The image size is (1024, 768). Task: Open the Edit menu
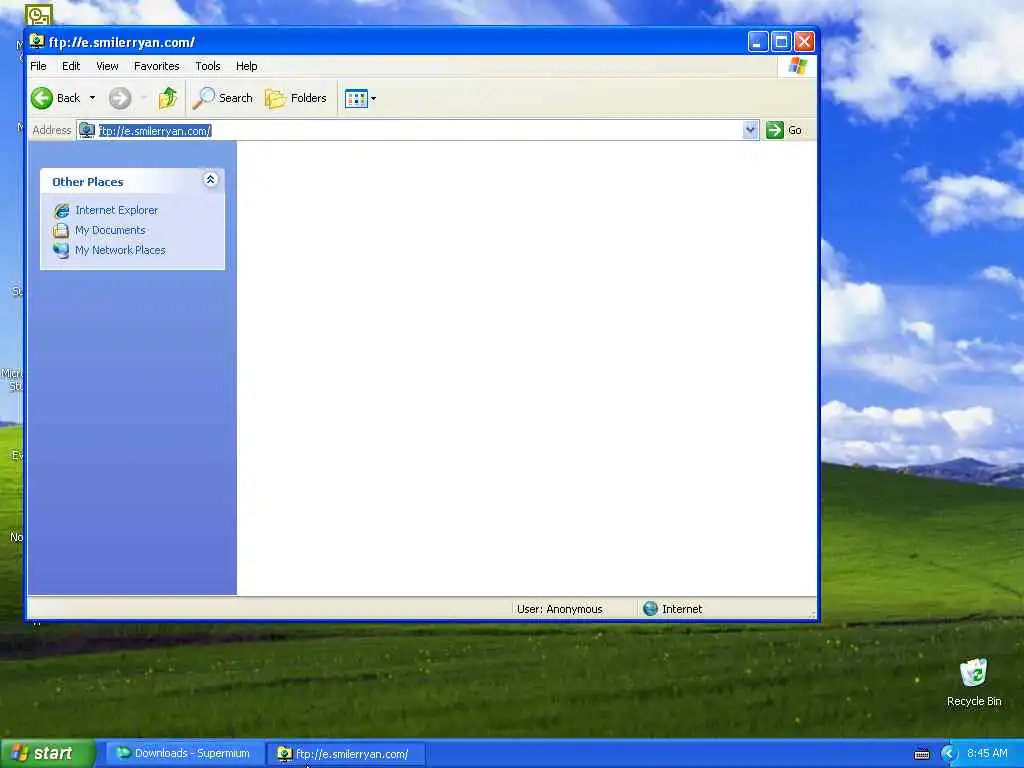[x=71, y=66]
